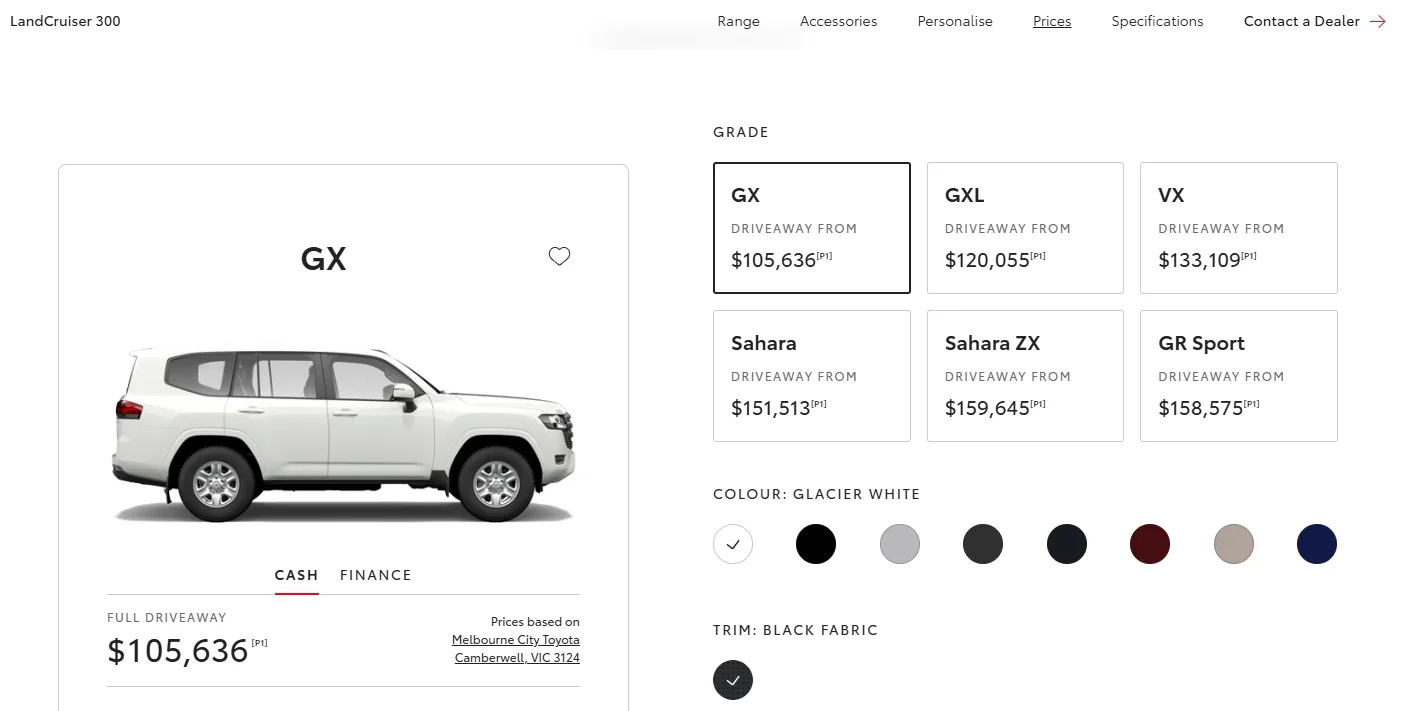
Task: Select the Black Fabric trim swatch
Action: (733, 680)
